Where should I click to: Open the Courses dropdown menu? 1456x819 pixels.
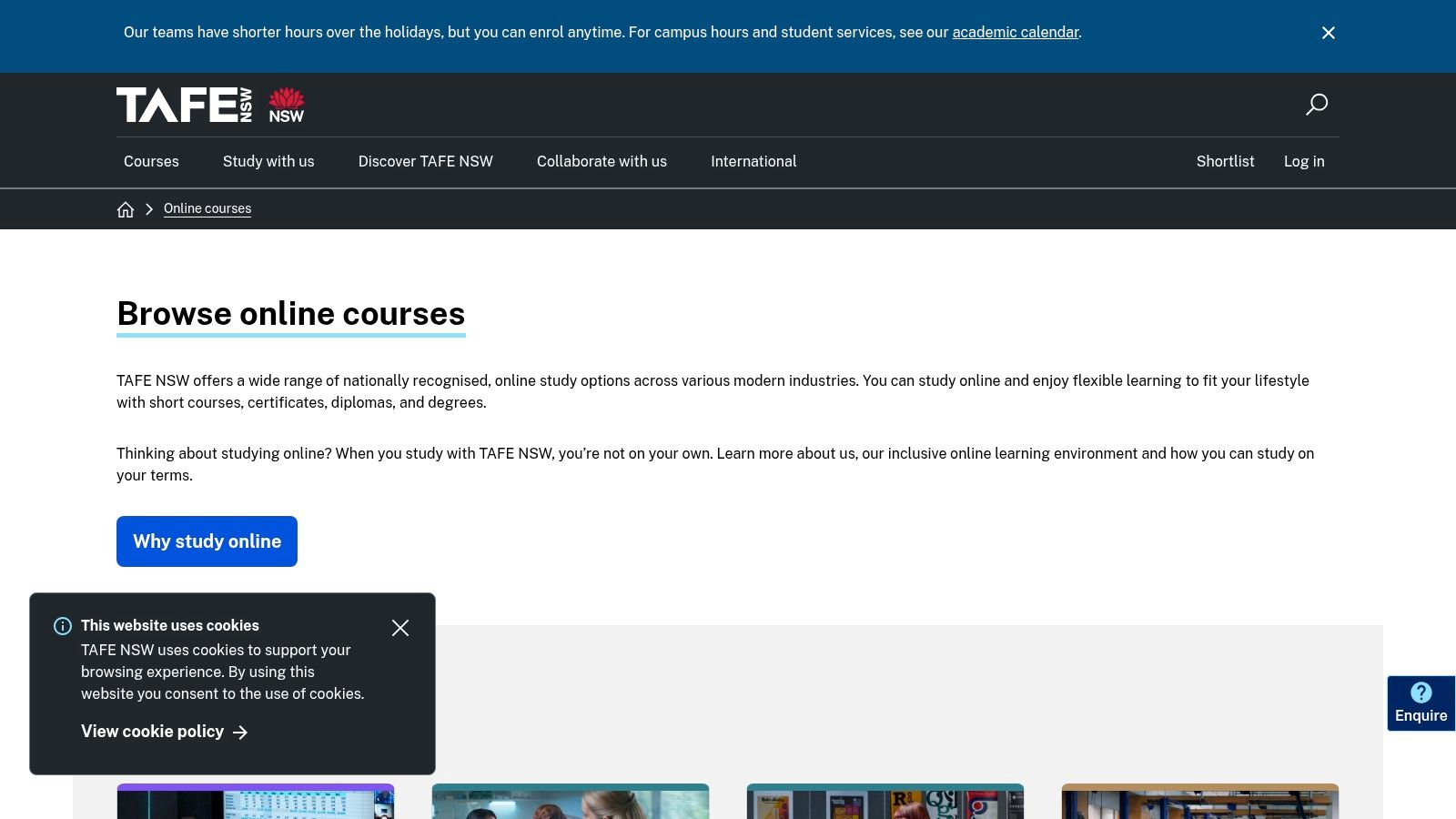click(x=150, y=161)
